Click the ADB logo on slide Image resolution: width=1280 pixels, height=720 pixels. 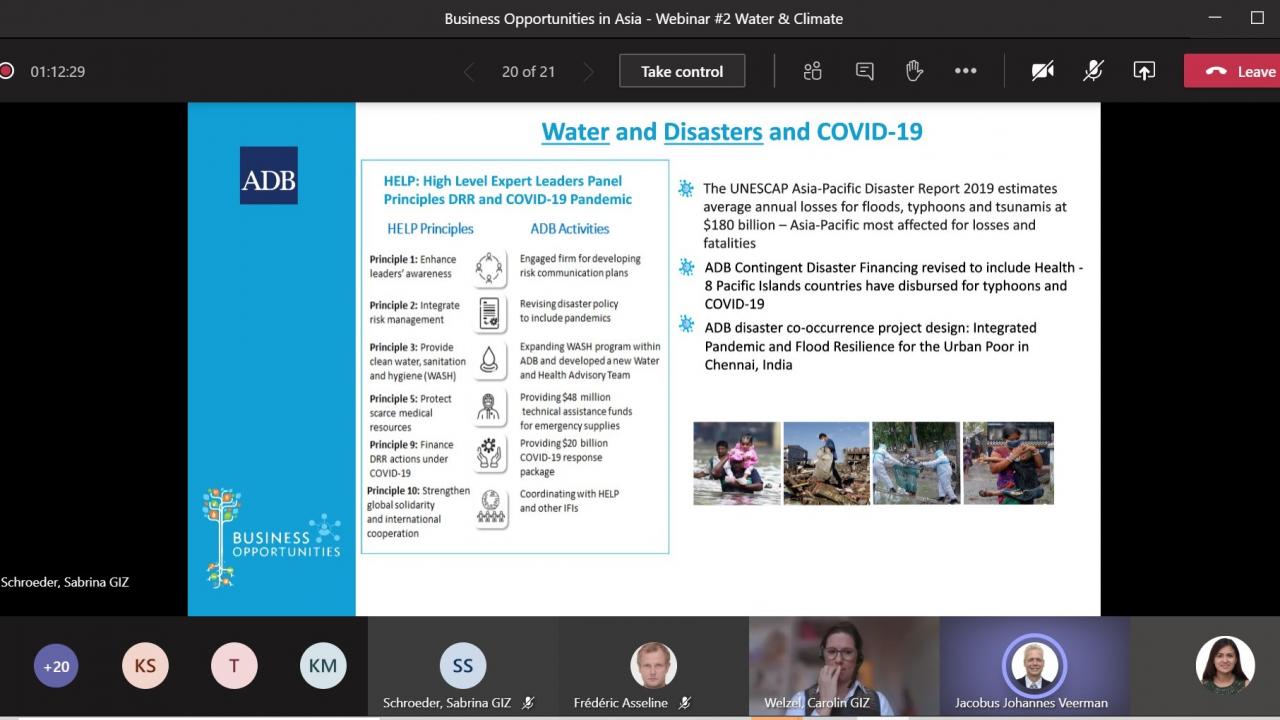pos(269,176)
